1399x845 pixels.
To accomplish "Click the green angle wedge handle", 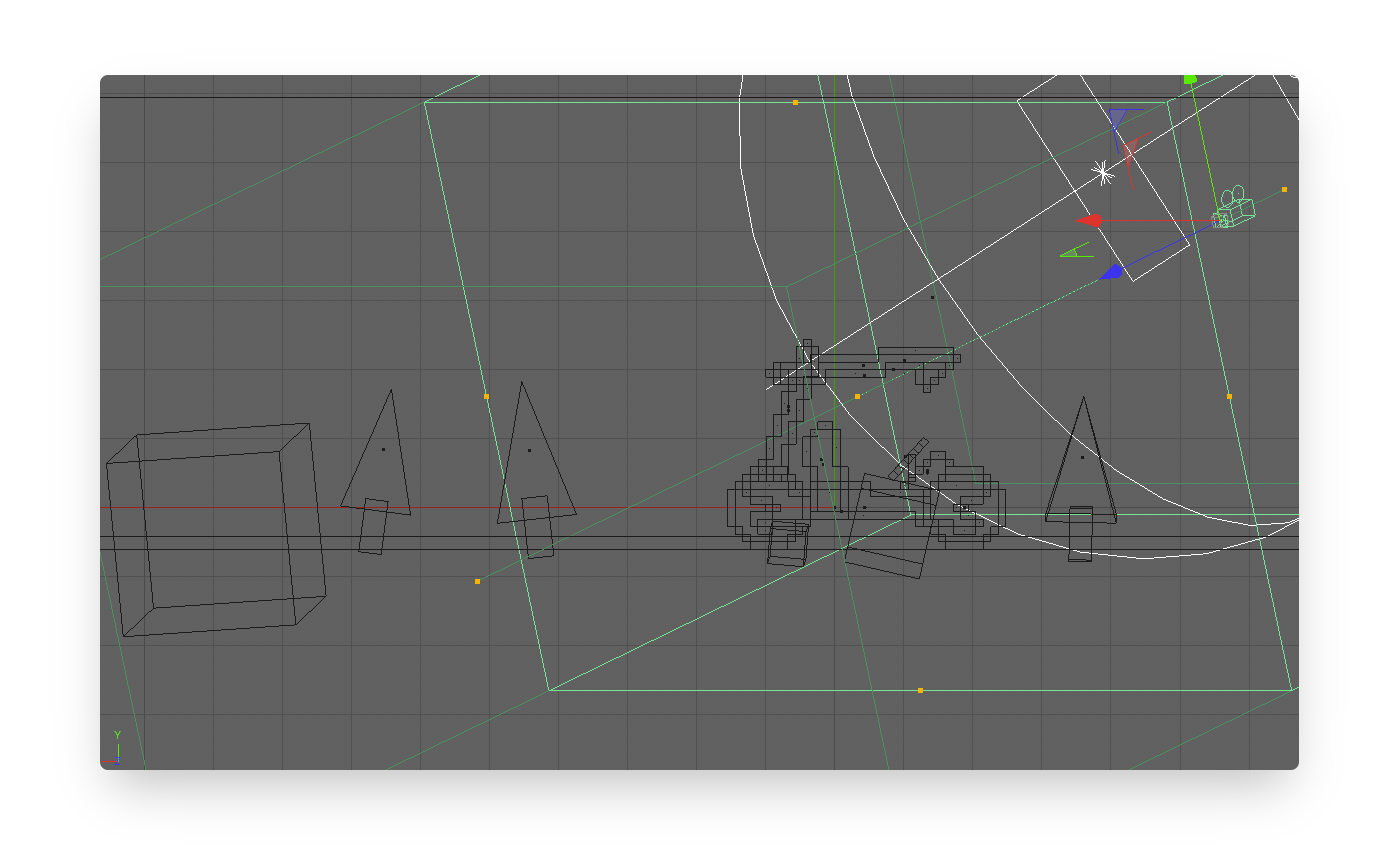I will 1076,251.
